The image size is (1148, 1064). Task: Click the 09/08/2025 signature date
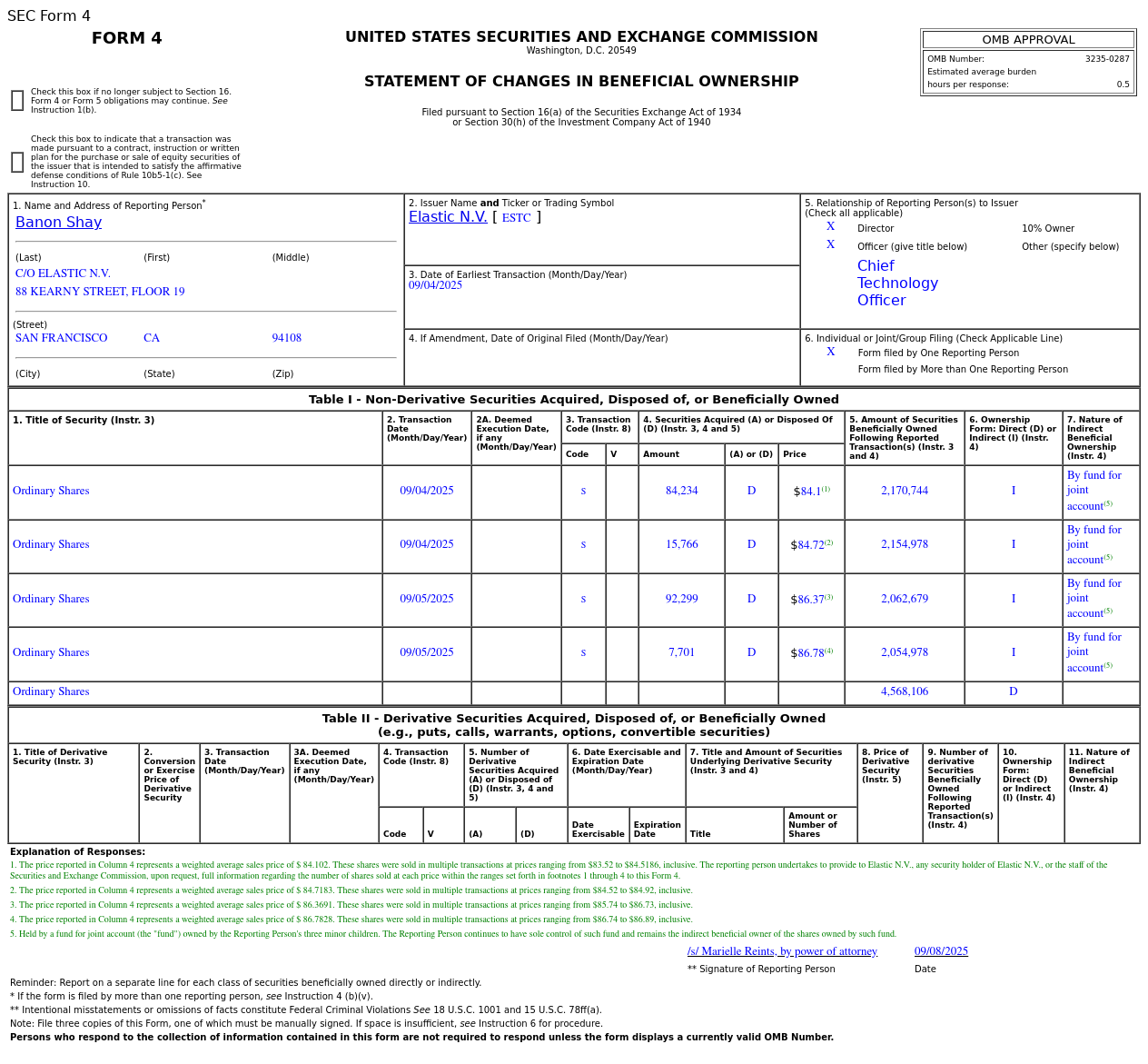pyautogui.click(x=941, y=951)
